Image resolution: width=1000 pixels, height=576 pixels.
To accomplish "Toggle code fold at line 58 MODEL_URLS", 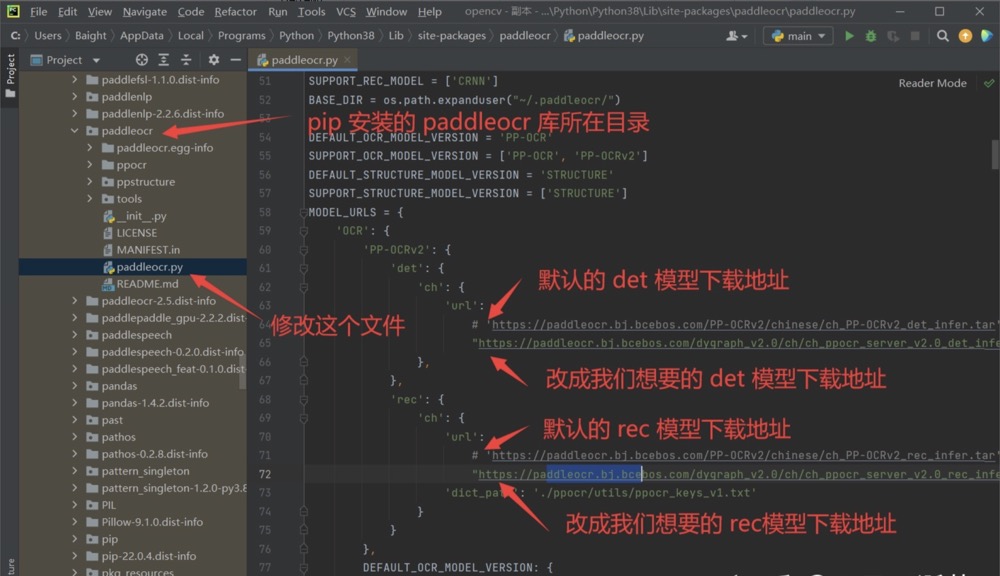I will click(x=304, y=212).
